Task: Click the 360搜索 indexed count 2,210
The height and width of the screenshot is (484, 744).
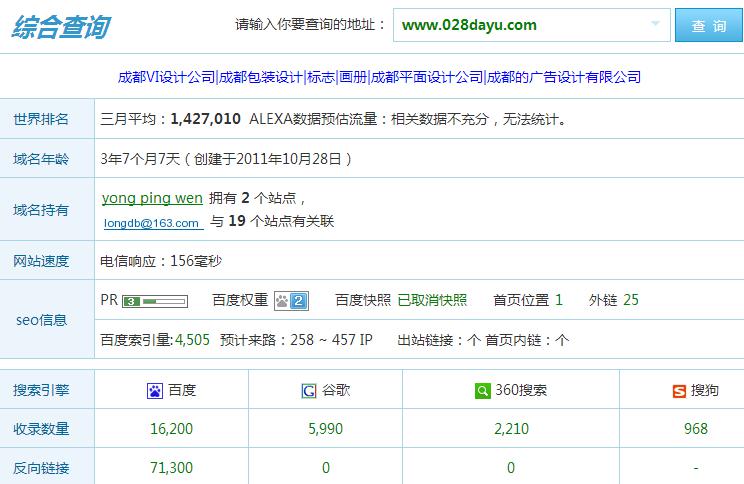Action: (x=510, y=429)
